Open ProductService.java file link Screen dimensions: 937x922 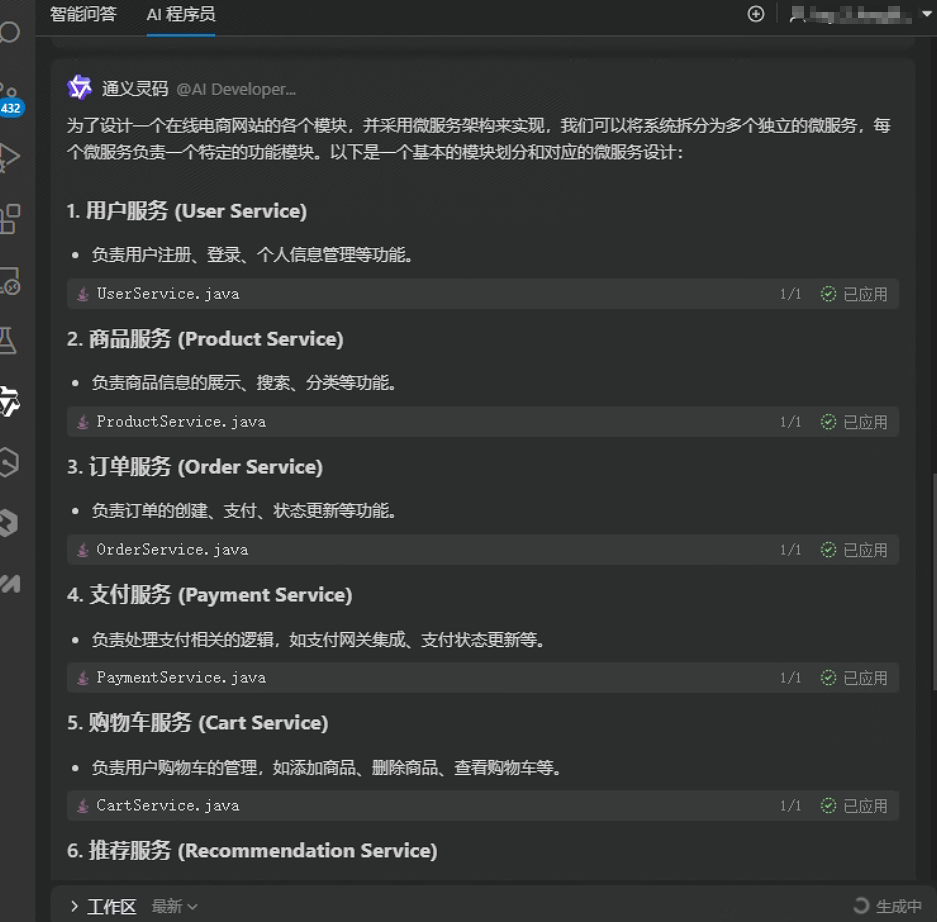point(180,421)
